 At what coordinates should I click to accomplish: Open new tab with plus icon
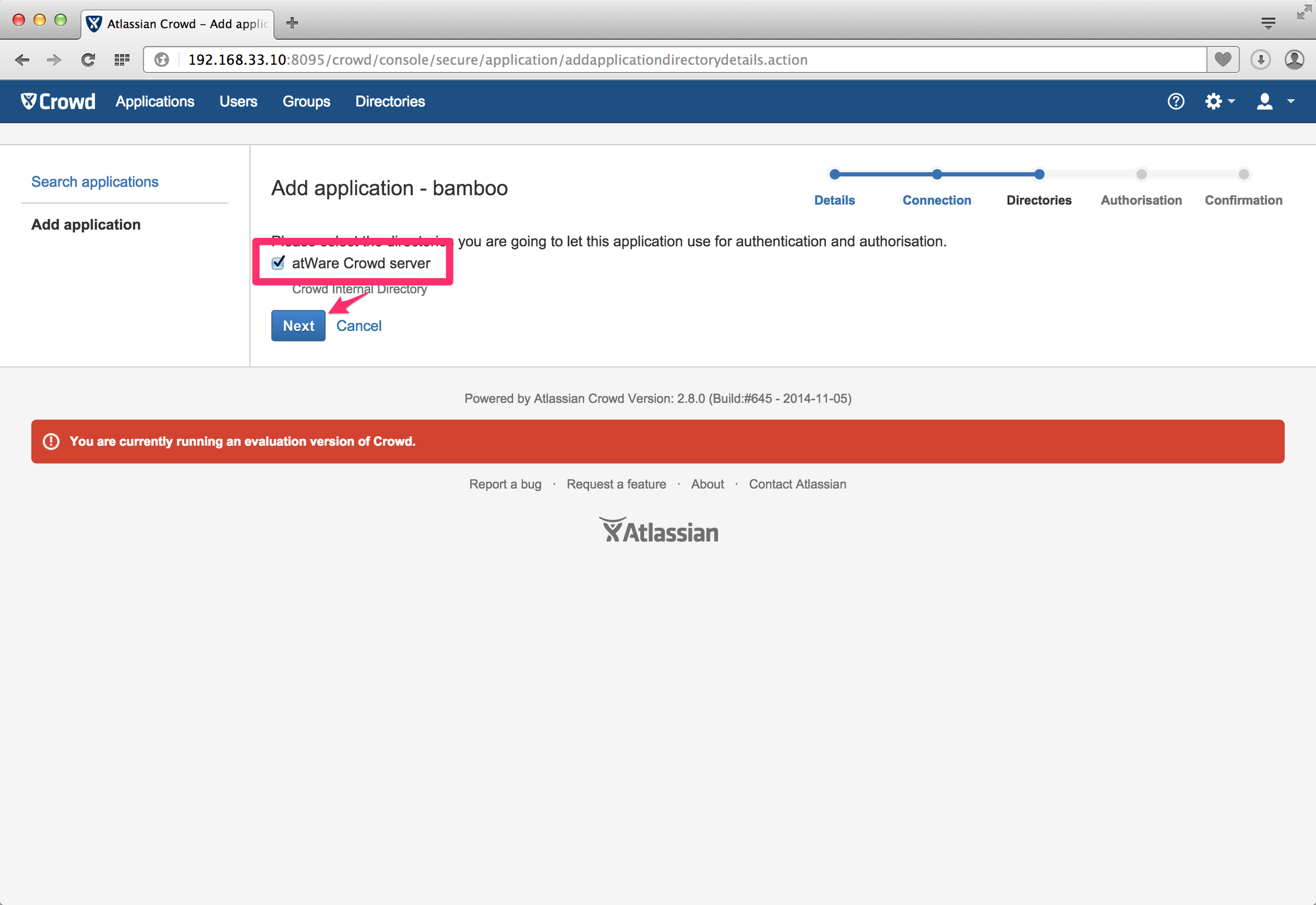click(292, 23)
